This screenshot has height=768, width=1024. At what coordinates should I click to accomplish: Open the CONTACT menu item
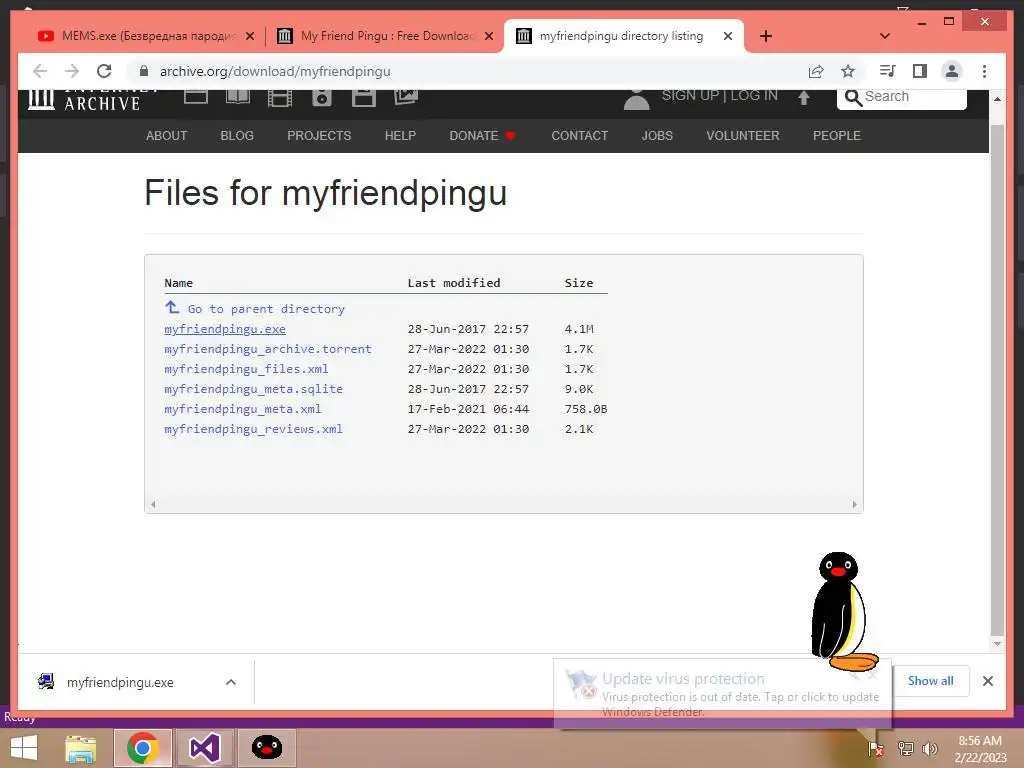[x=579, y=136]
